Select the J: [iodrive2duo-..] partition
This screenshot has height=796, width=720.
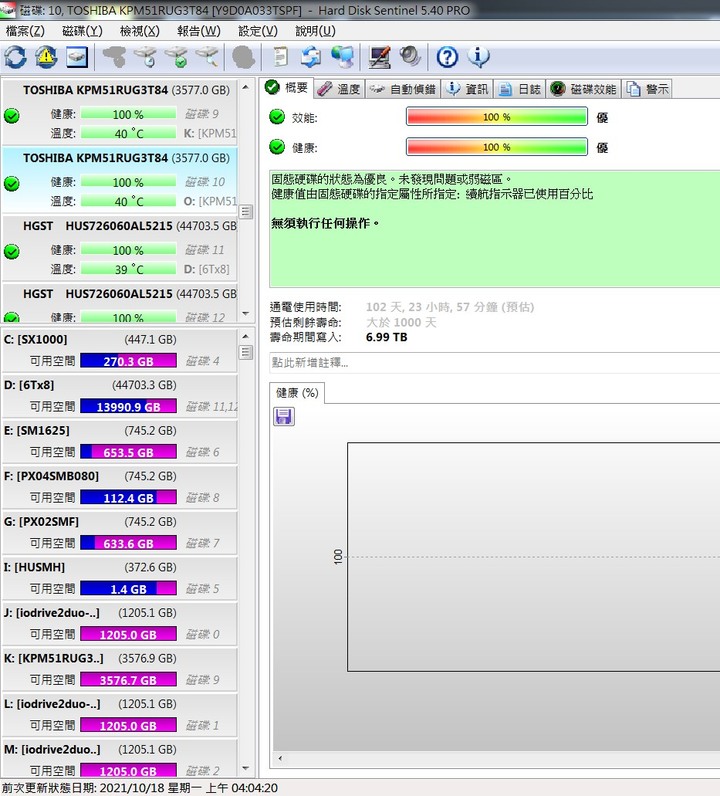(x=120, y=624)
